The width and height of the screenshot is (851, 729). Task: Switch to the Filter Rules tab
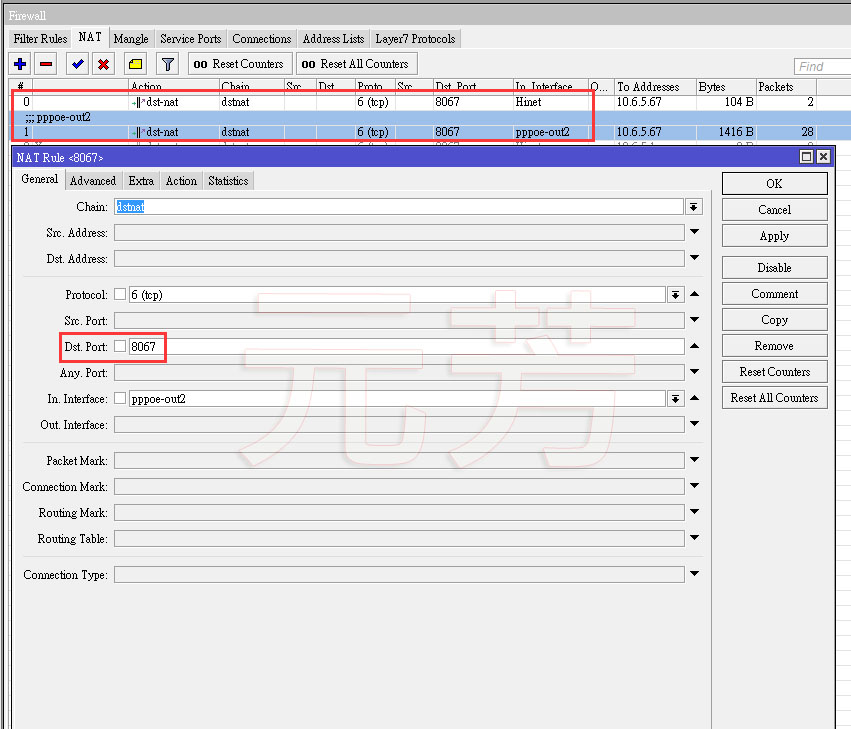coord(40,39)
